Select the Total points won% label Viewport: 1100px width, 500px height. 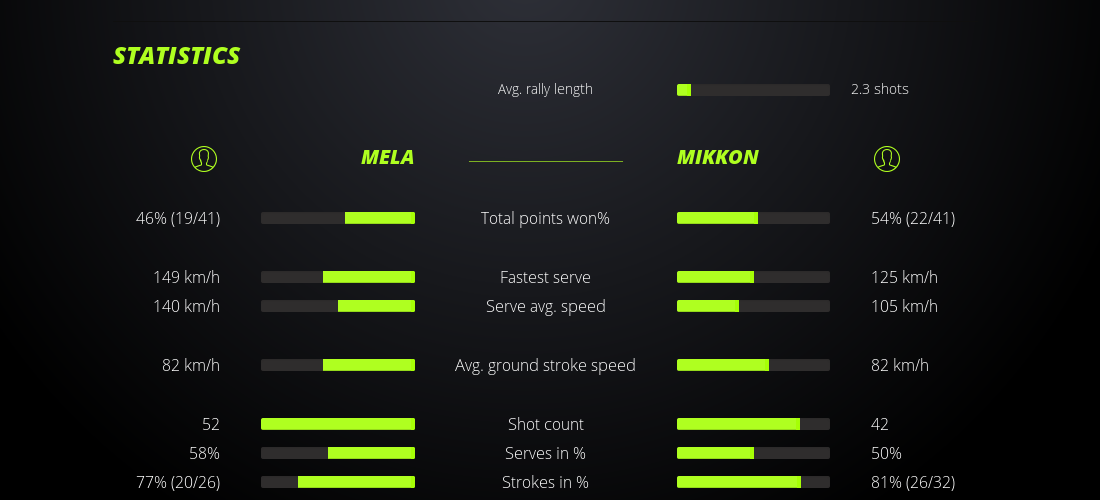pos(545,218)
